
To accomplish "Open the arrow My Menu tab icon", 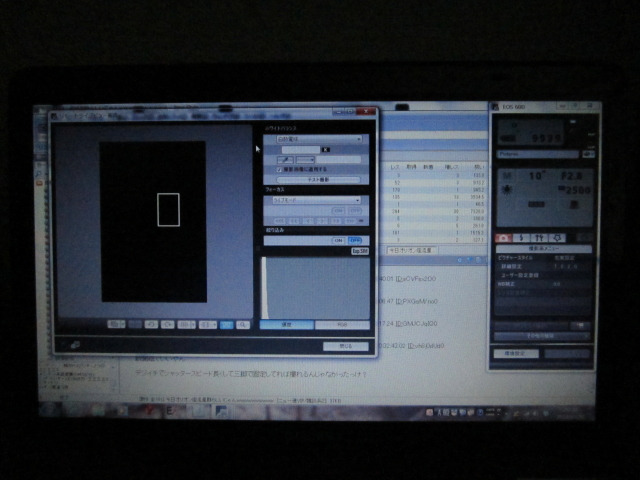I will [557, 238].
